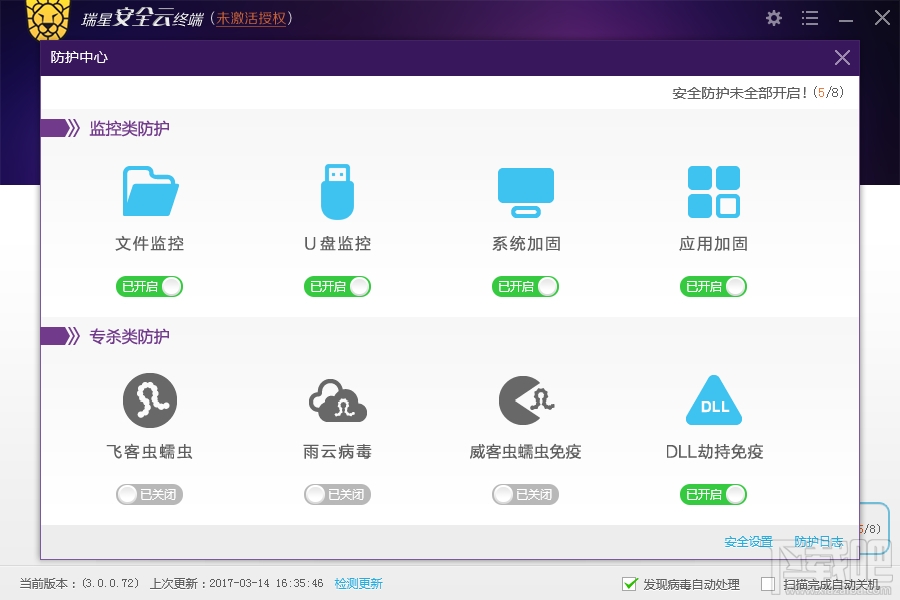Open 安全设置 security settings link

pyautogui.click(x=748, y=542)
